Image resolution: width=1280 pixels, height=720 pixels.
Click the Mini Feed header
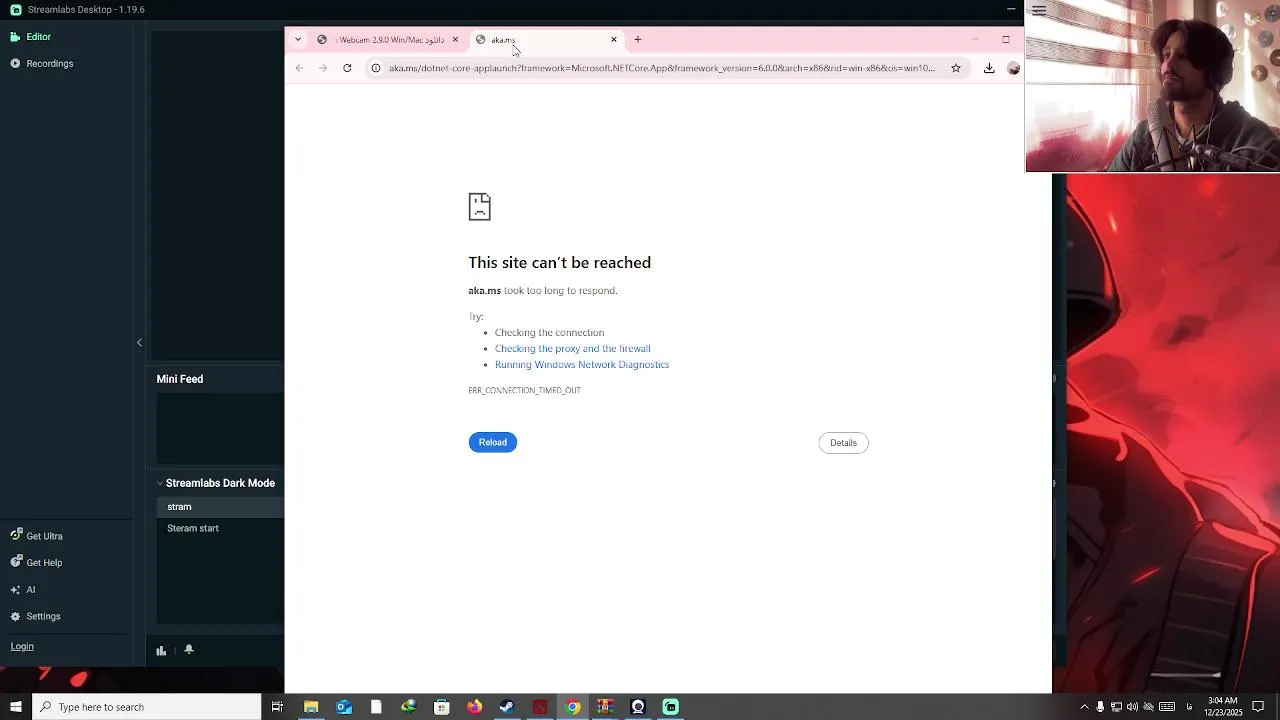(180, 379)
